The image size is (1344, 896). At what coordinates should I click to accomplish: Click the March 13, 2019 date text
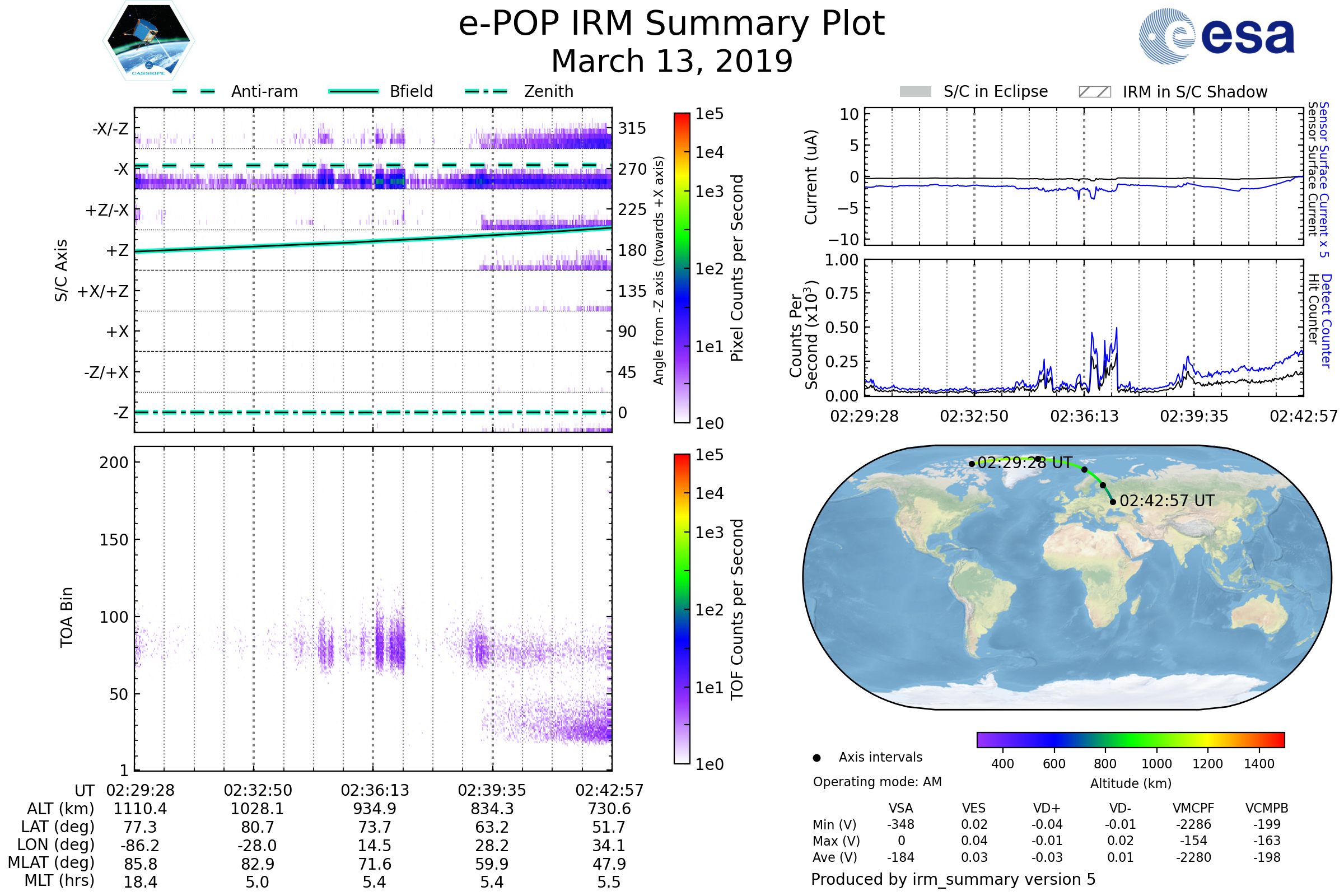click(671, 61)
